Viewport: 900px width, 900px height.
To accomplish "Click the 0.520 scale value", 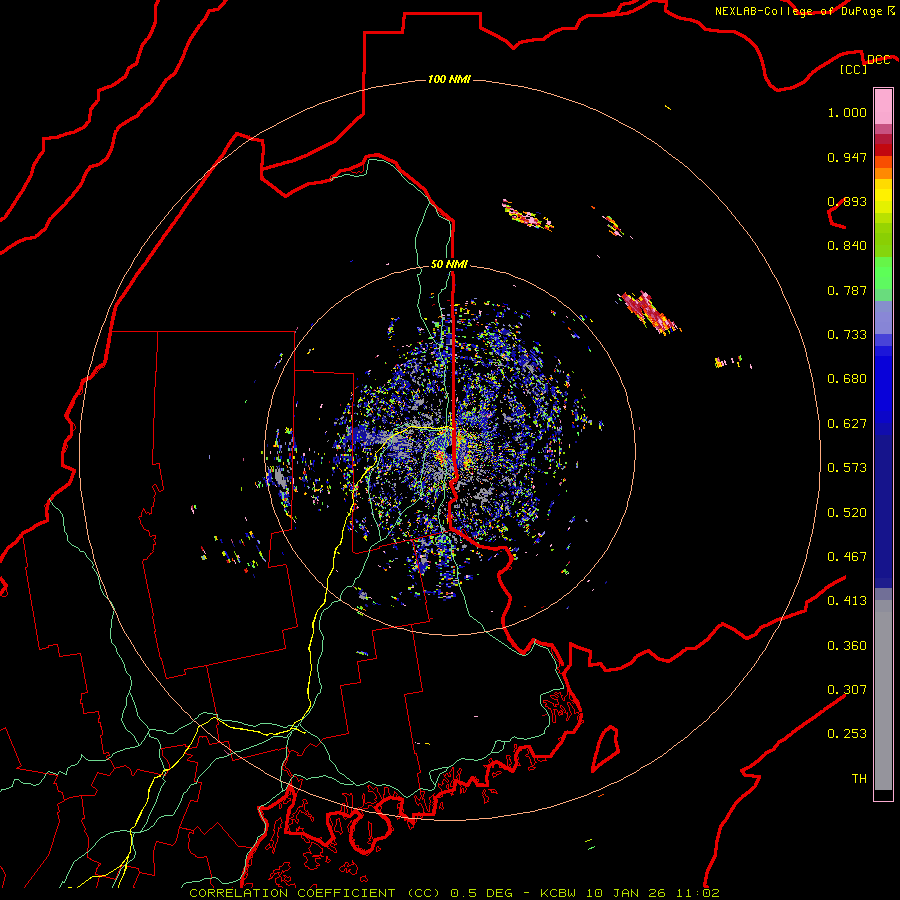I will pos(847,513).
